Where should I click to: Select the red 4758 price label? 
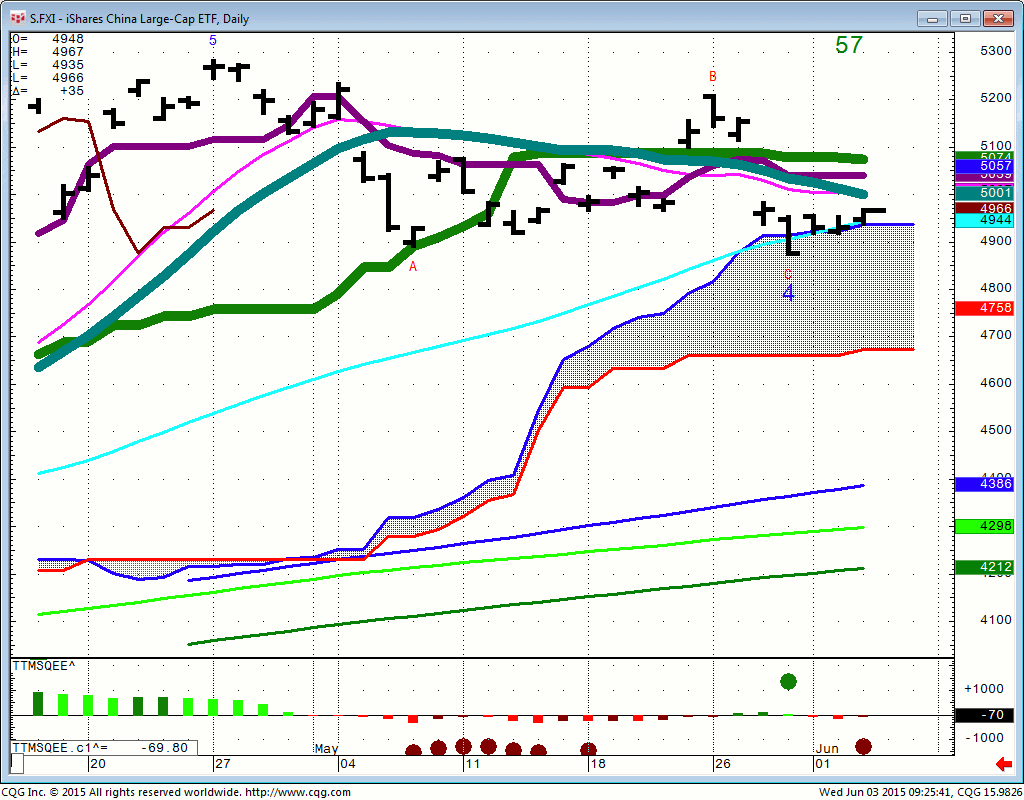(x=984, y=308)
